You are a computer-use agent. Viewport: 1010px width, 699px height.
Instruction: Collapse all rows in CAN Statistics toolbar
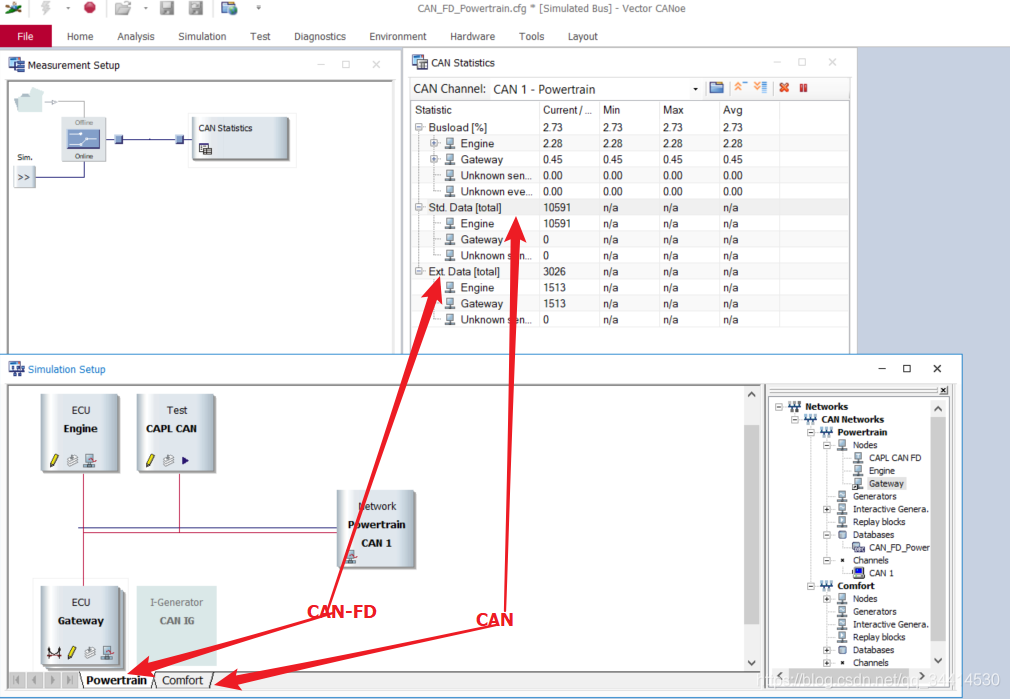740,88
